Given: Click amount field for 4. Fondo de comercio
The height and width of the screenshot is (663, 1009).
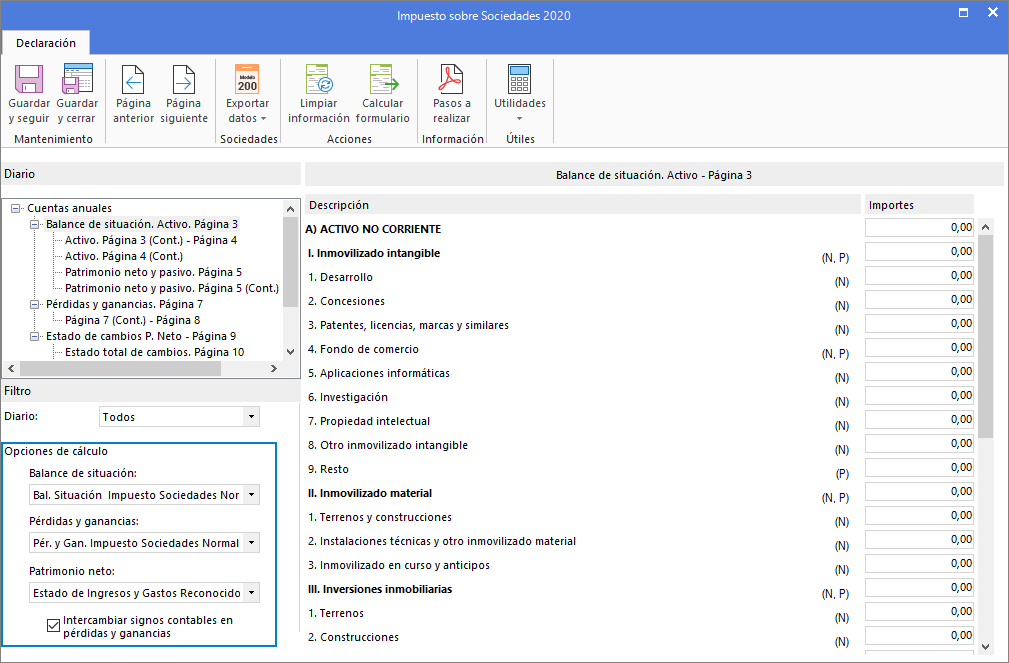Looking at the screenshot, I should point(919,348).
